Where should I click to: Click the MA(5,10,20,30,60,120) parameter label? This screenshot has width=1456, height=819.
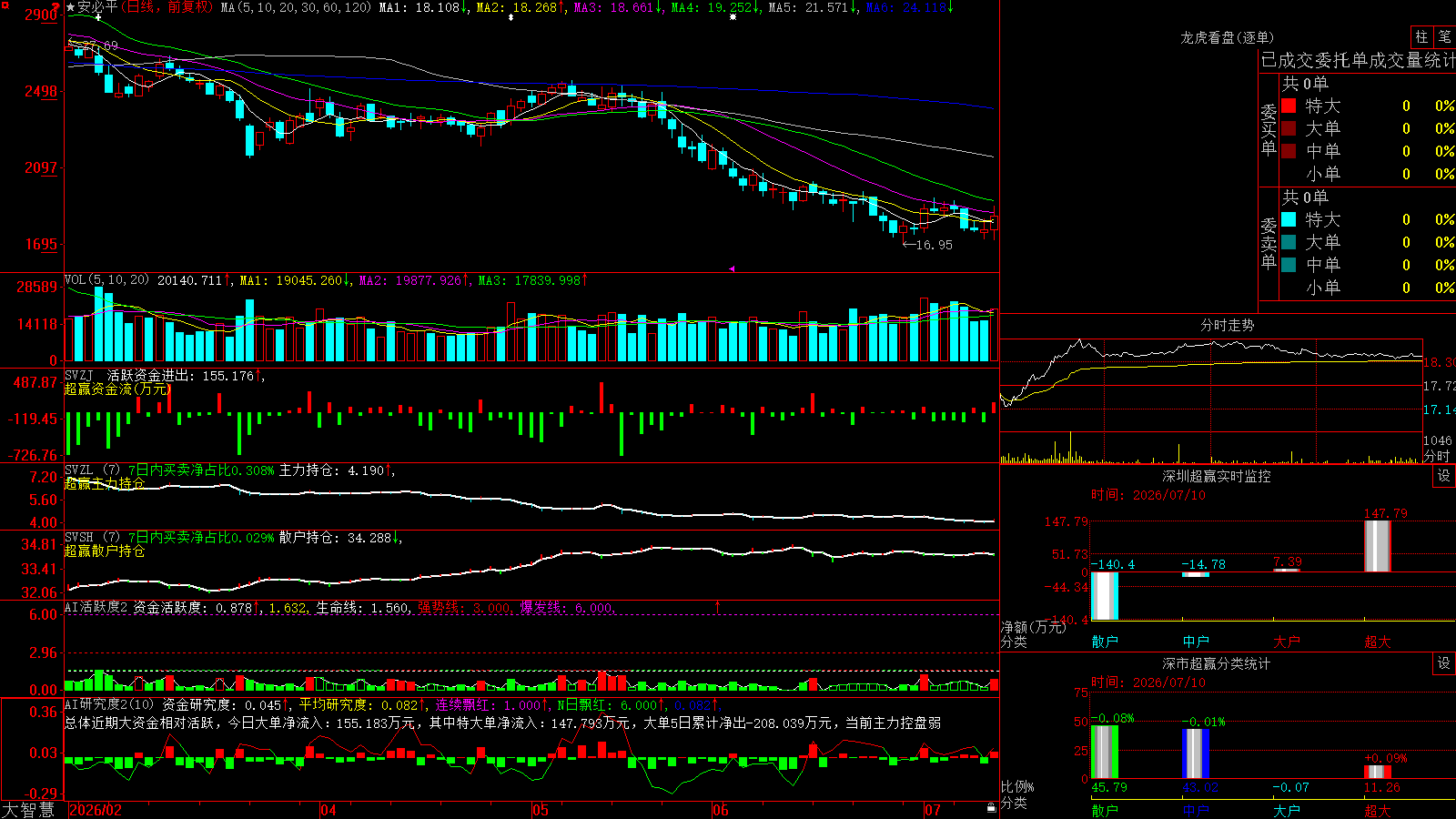(297, 7)
